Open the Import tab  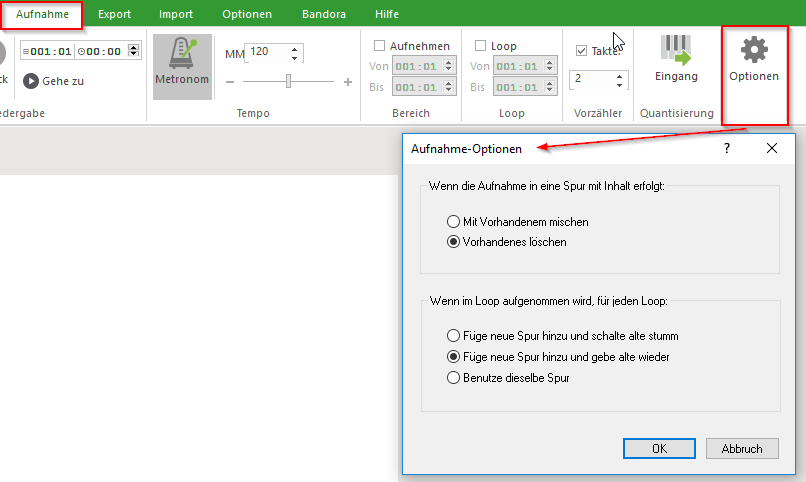click(x=176, y=14)
